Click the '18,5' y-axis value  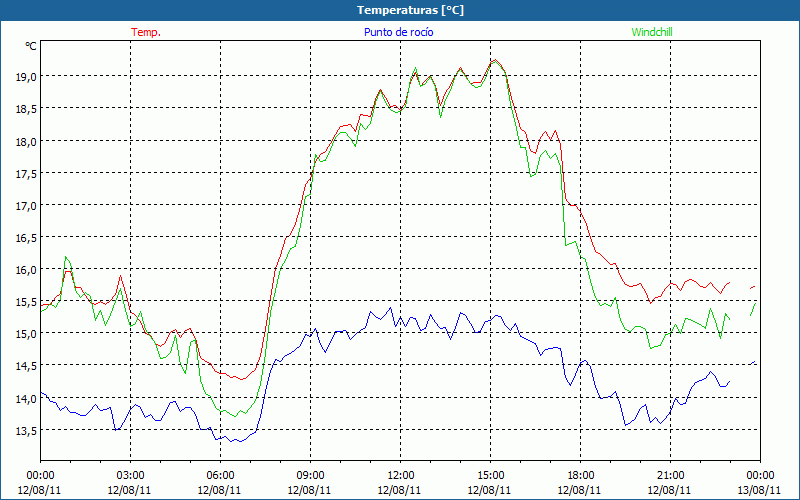click(x=28, y=109)
